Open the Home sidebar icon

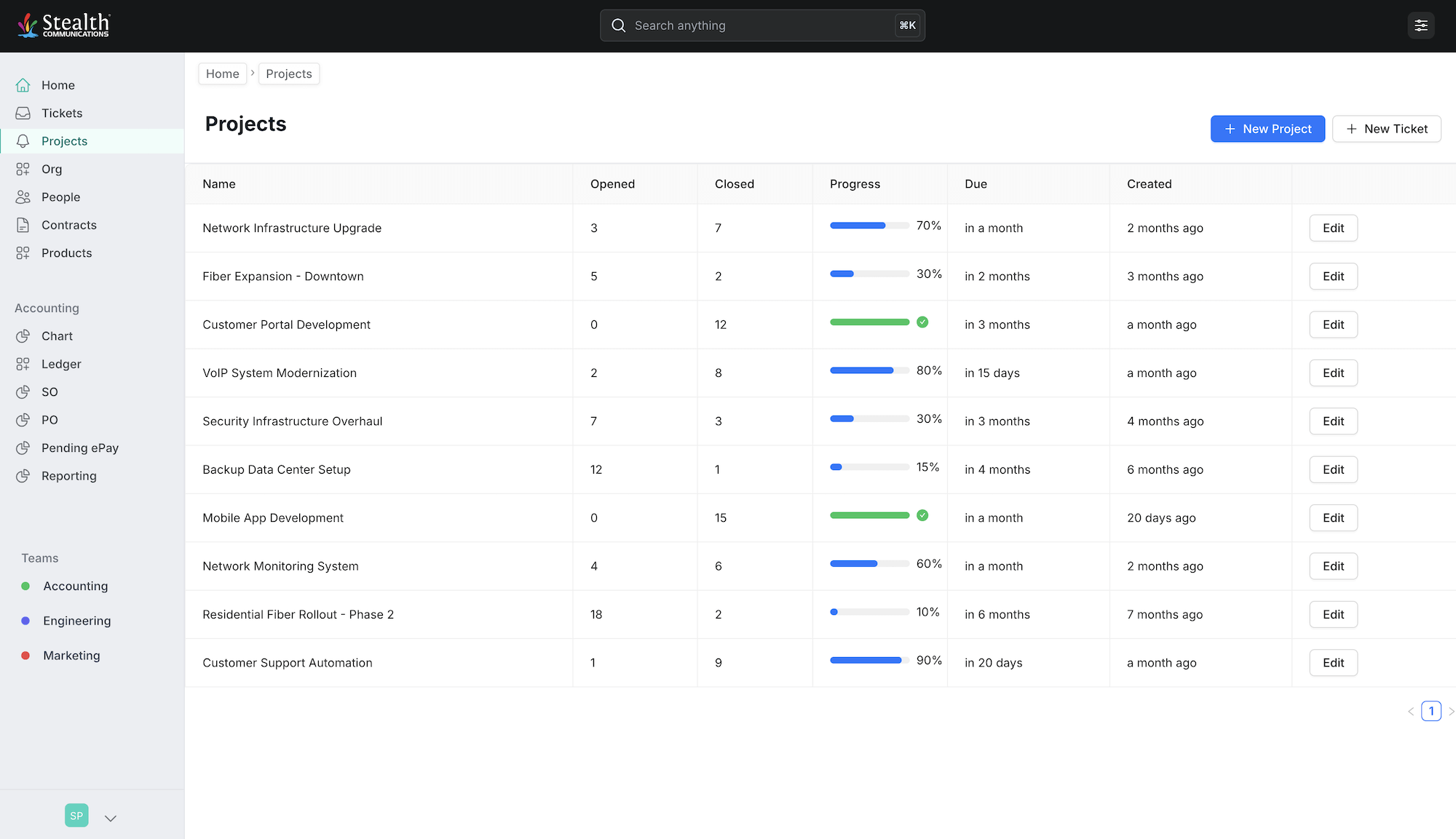(x=23, y=85)
